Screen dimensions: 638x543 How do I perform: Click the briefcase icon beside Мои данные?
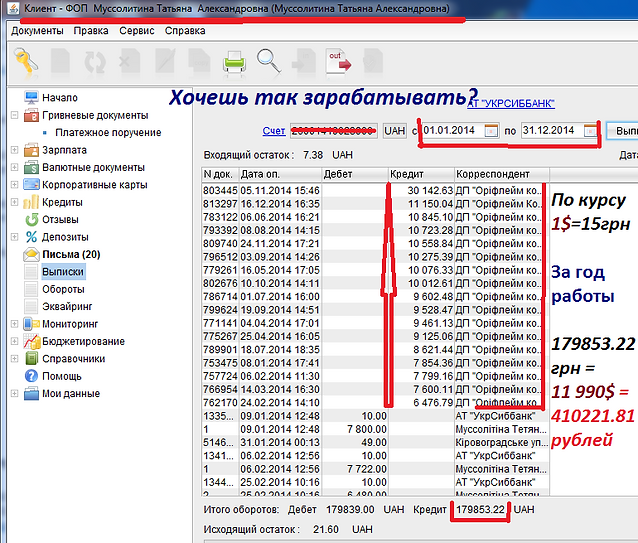point(31,394)
